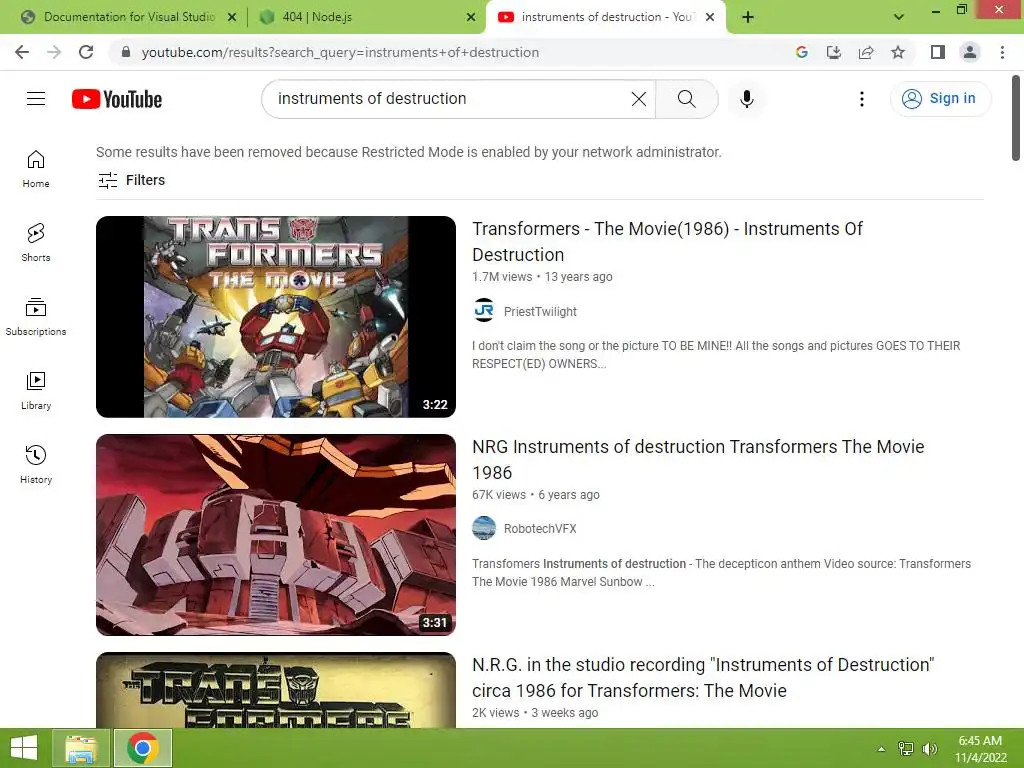Open Transformers The Movie 3:22 thumbnail

(276, 317)
